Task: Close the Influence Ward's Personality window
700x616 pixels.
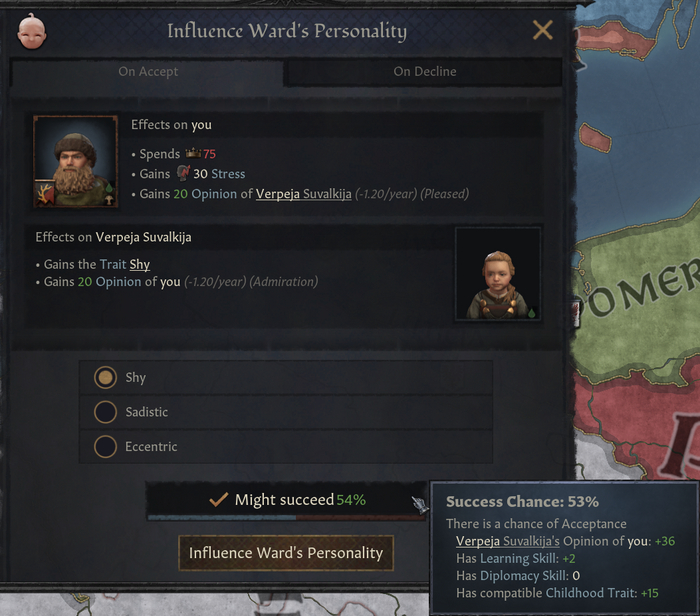Action: click(x=543, y=30)
